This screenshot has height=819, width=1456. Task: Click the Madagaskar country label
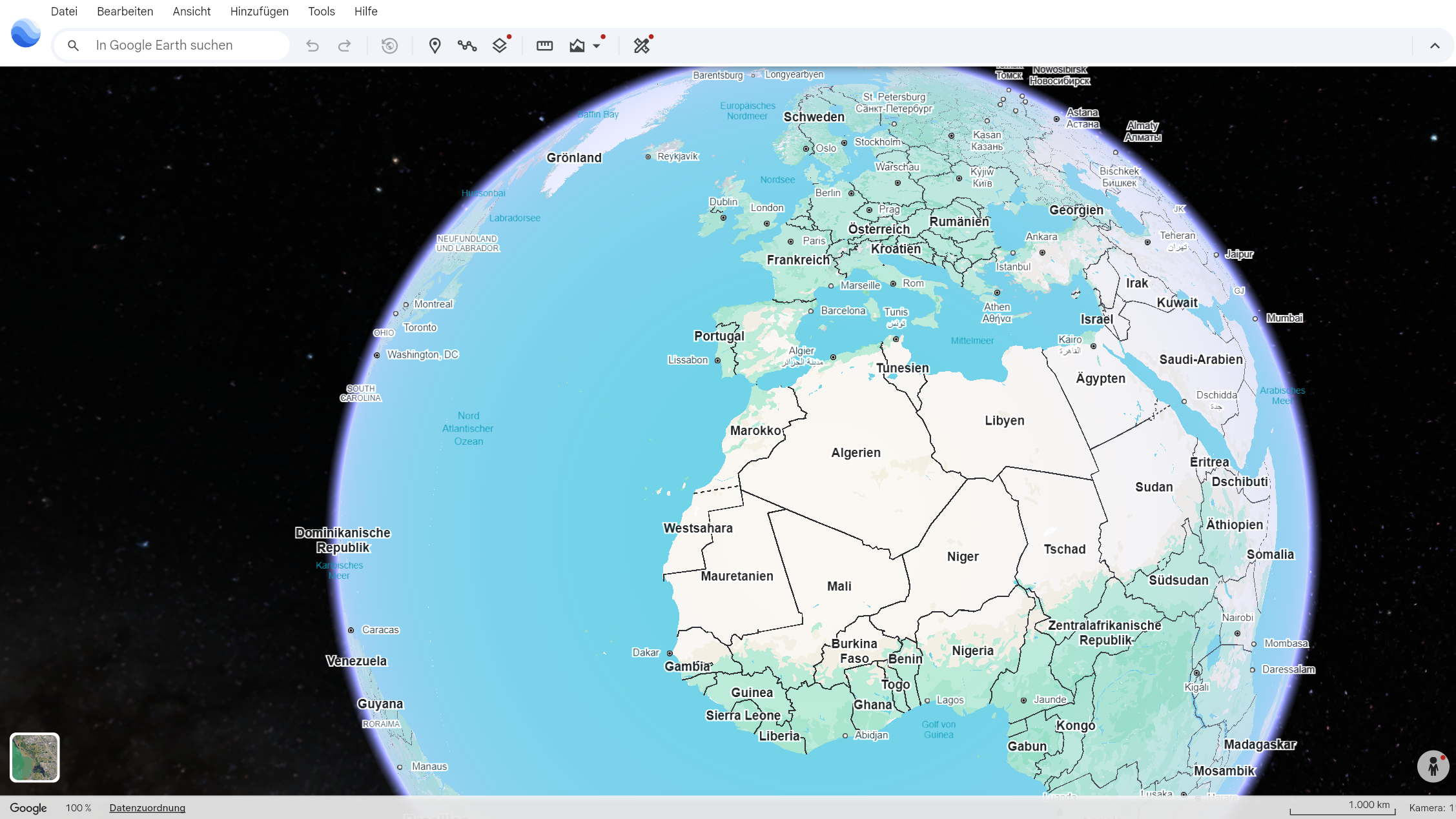pos(1260,745)
